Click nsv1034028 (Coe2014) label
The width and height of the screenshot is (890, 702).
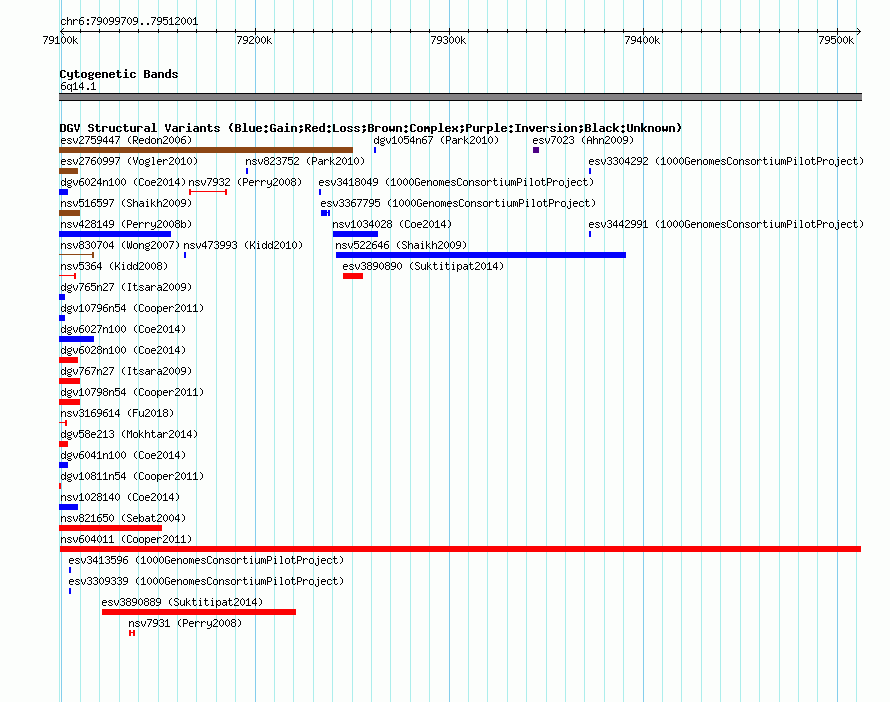(x=392, y=224)
